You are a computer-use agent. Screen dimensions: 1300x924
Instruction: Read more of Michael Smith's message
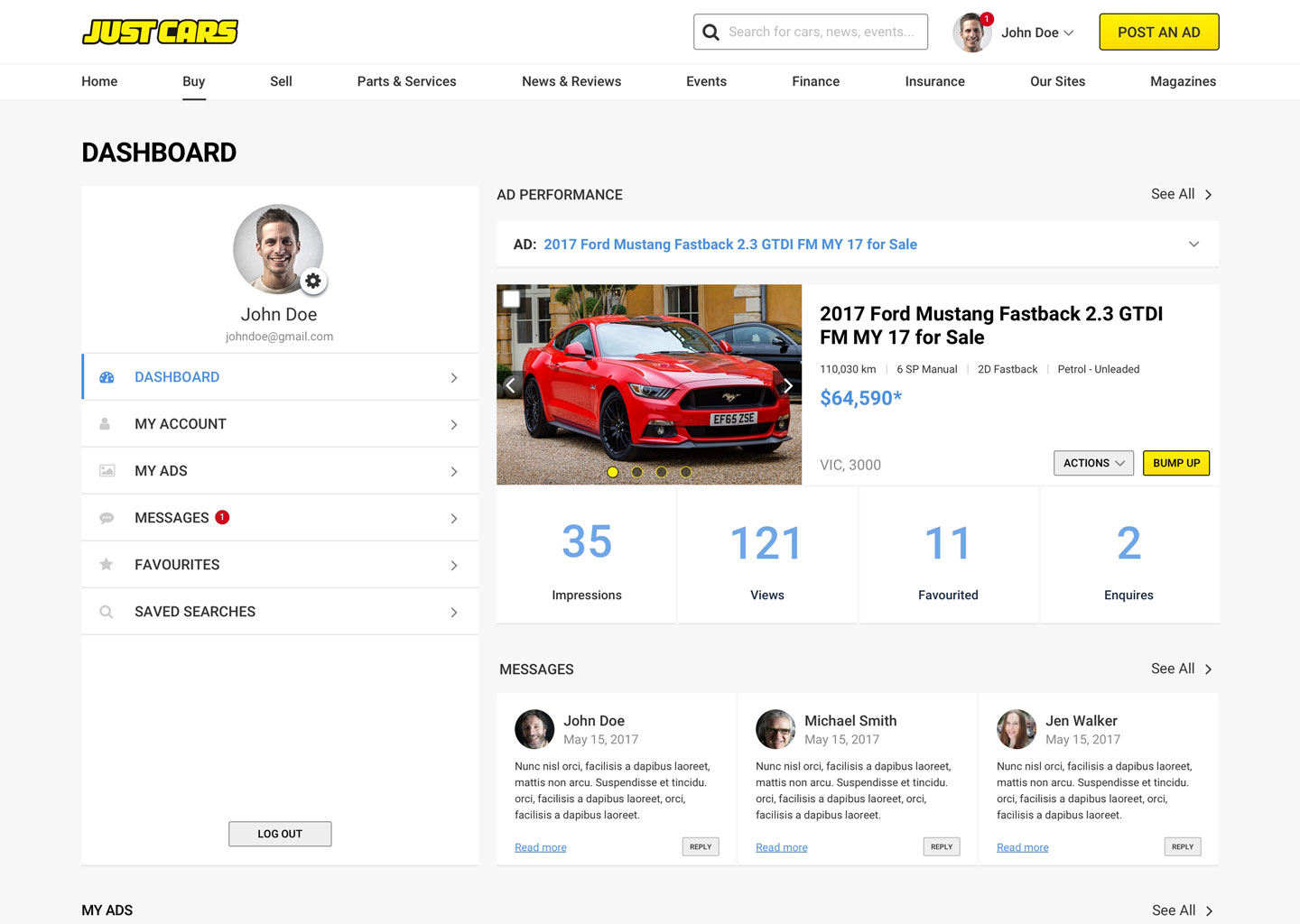(782, 847)
